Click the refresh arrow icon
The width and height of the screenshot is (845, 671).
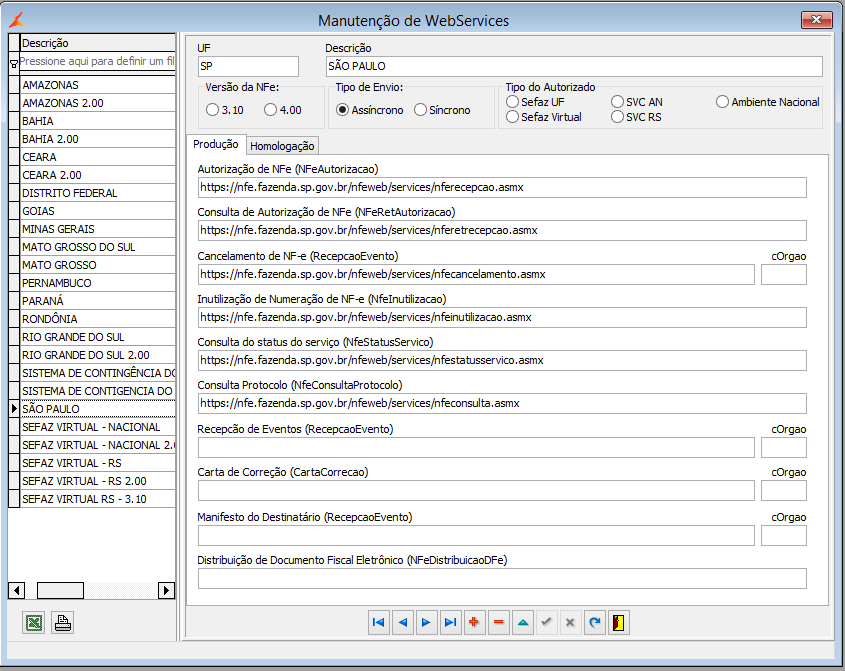coord(595,622)
